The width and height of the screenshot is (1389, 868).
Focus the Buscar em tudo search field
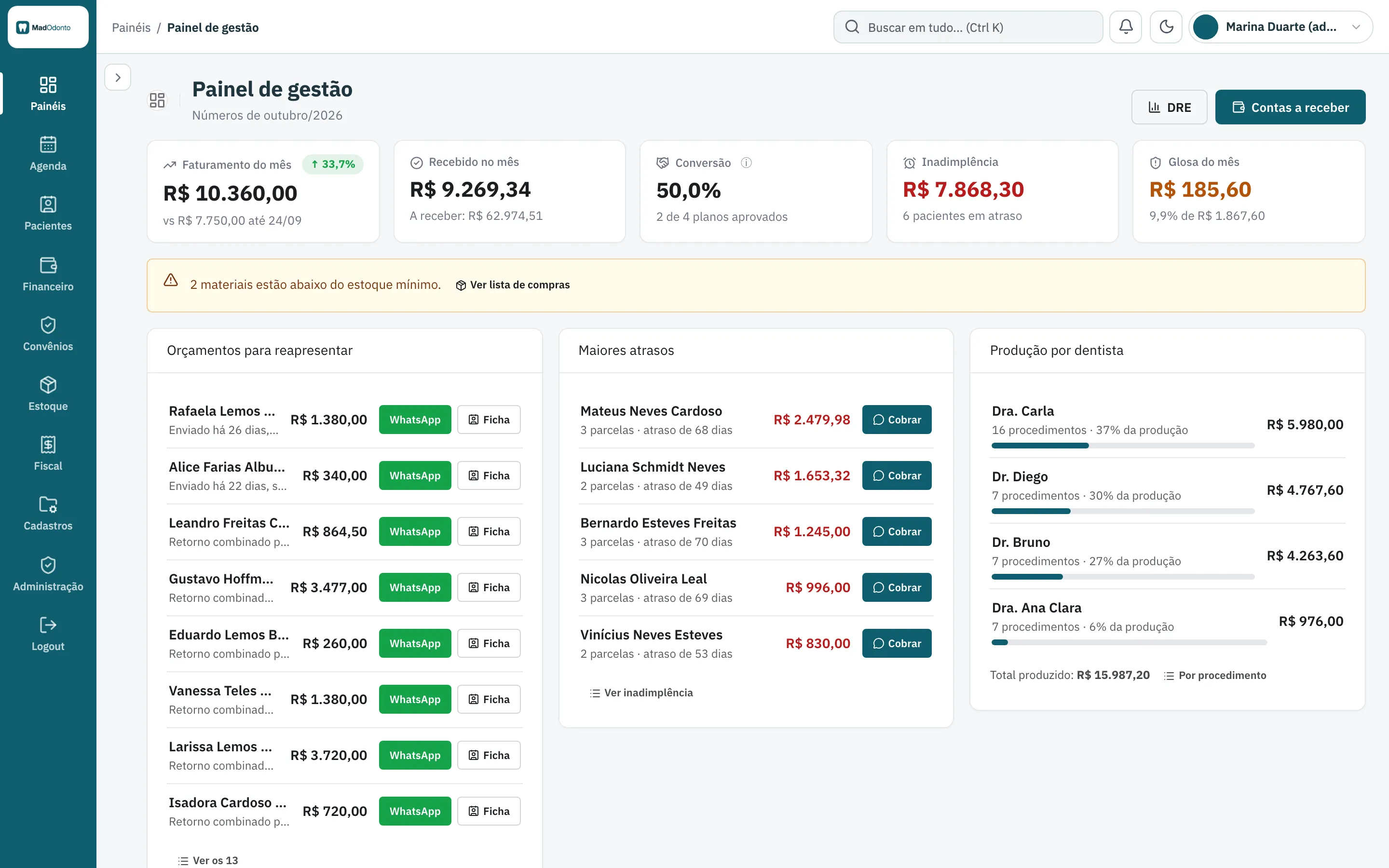pos(967,27)
